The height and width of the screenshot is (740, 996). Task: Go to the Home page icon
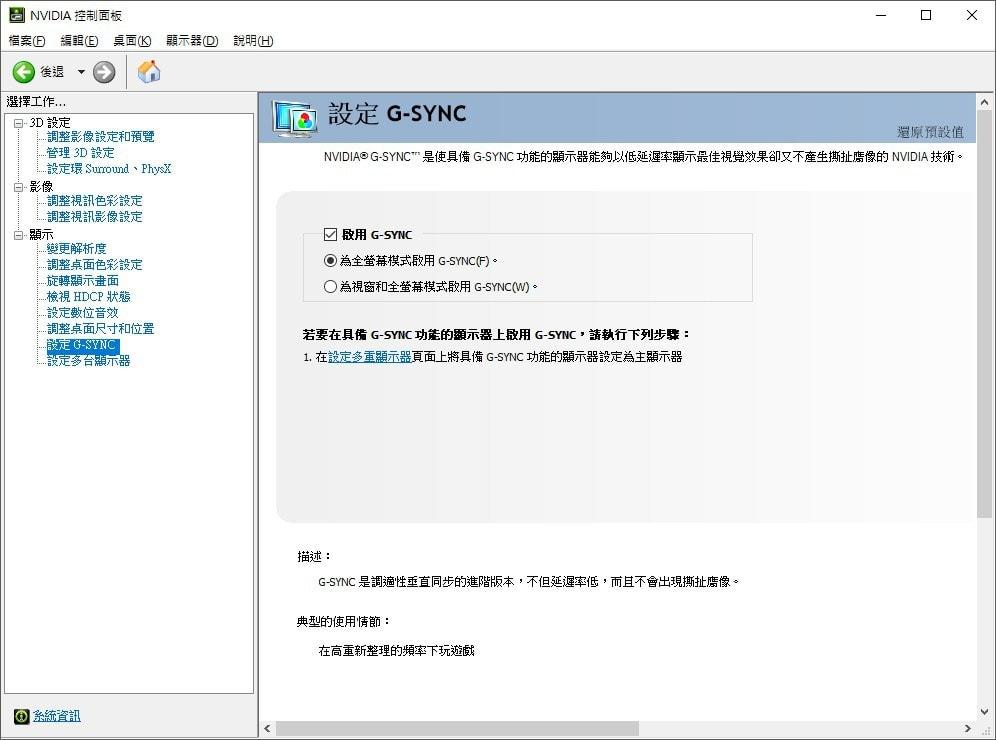tap(149, 72)
